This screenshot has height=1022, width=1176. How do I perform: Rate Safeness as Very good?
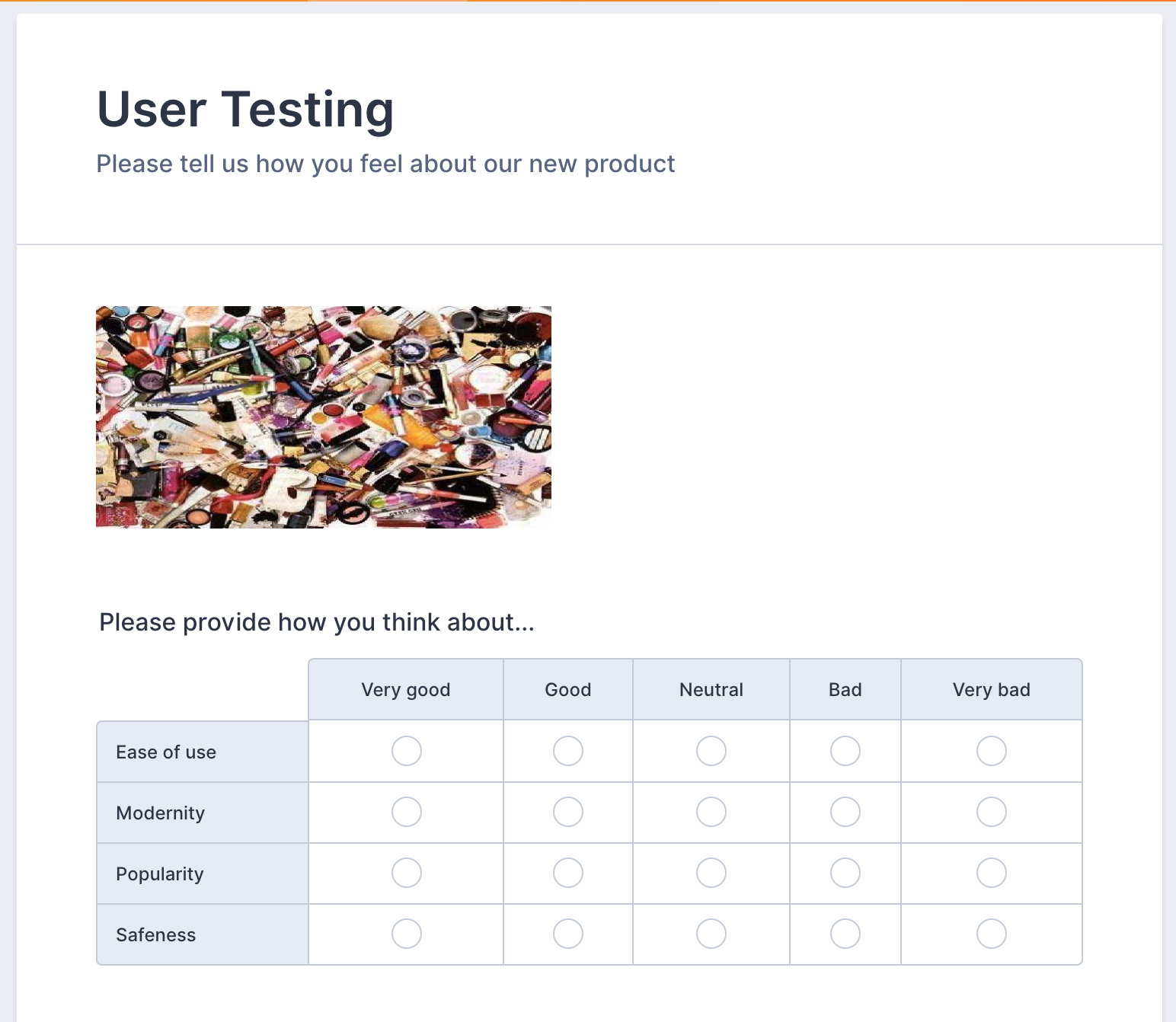407,934
